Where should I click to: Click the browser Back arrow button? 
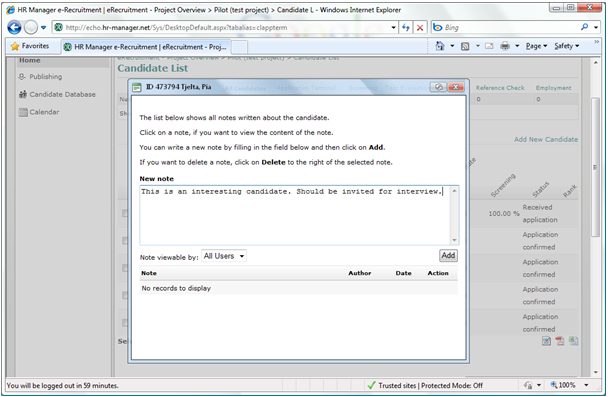pos(14,28)
